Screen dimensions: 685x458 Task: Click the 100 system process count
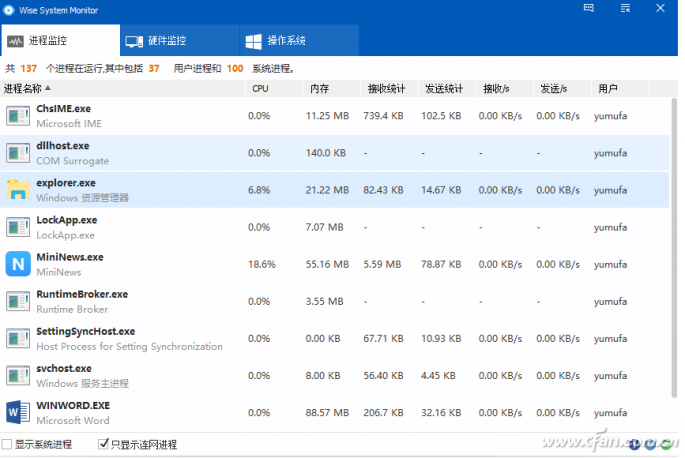[235, 69]
